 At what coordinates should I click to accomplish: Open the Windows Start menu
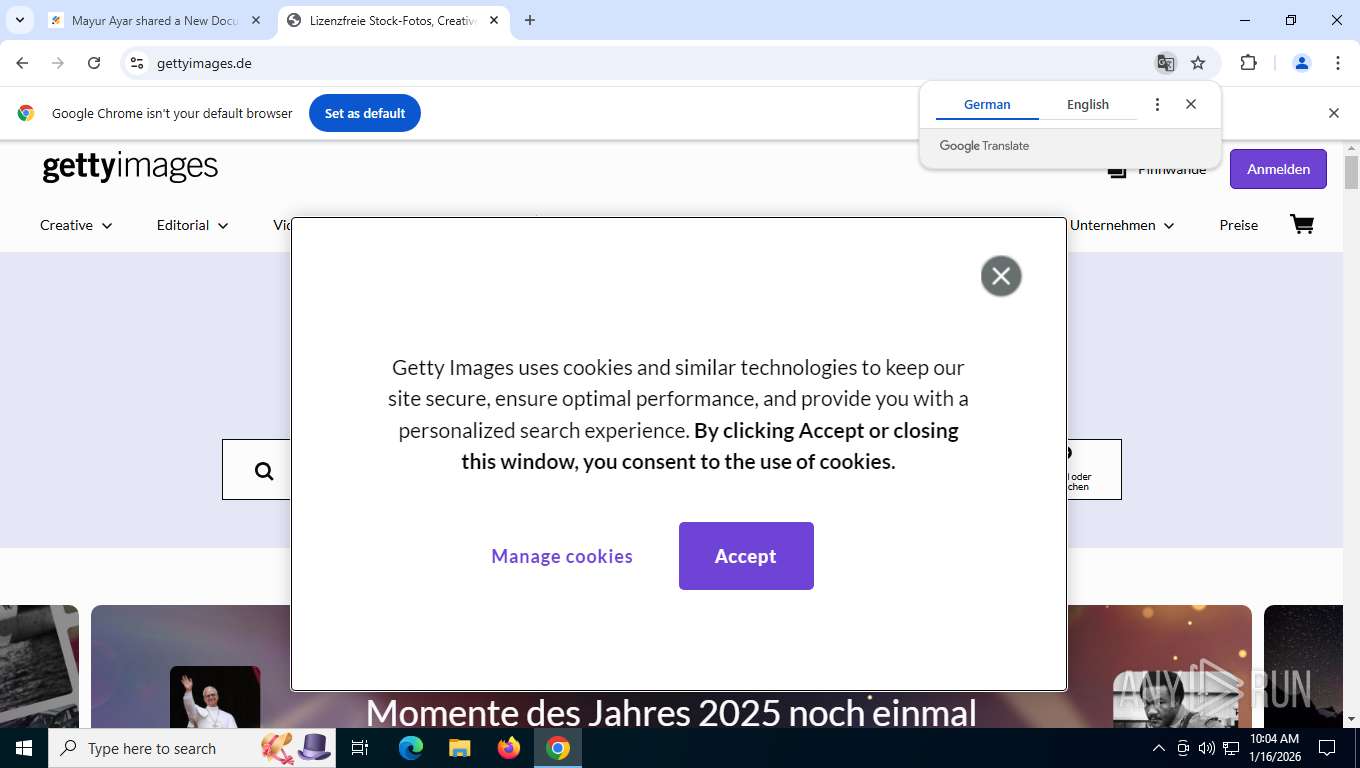[23, 748]
